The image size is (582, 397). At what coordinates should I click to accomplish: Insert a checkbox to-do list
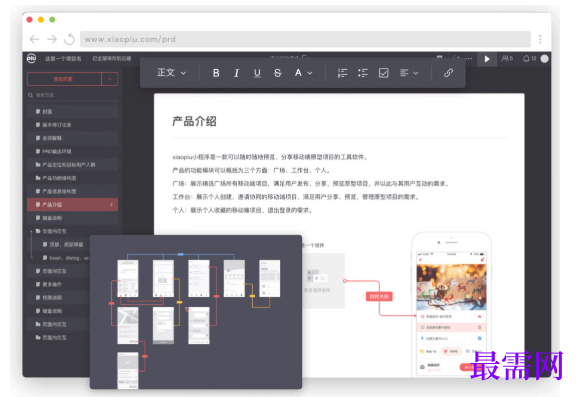[383, 73]
